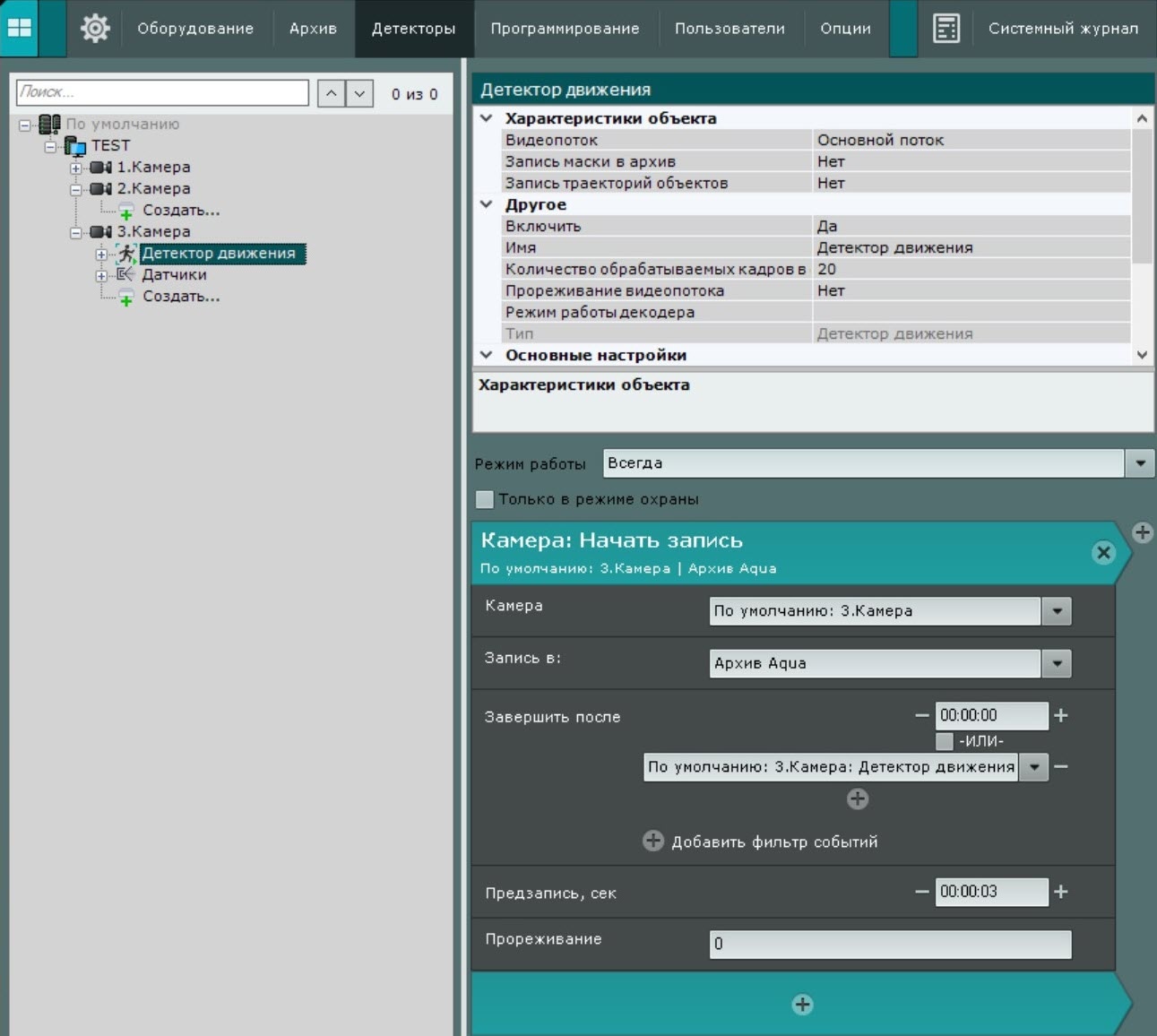Click the system journal log icon
1157x1036 pixels.
[x=945, y=28]
